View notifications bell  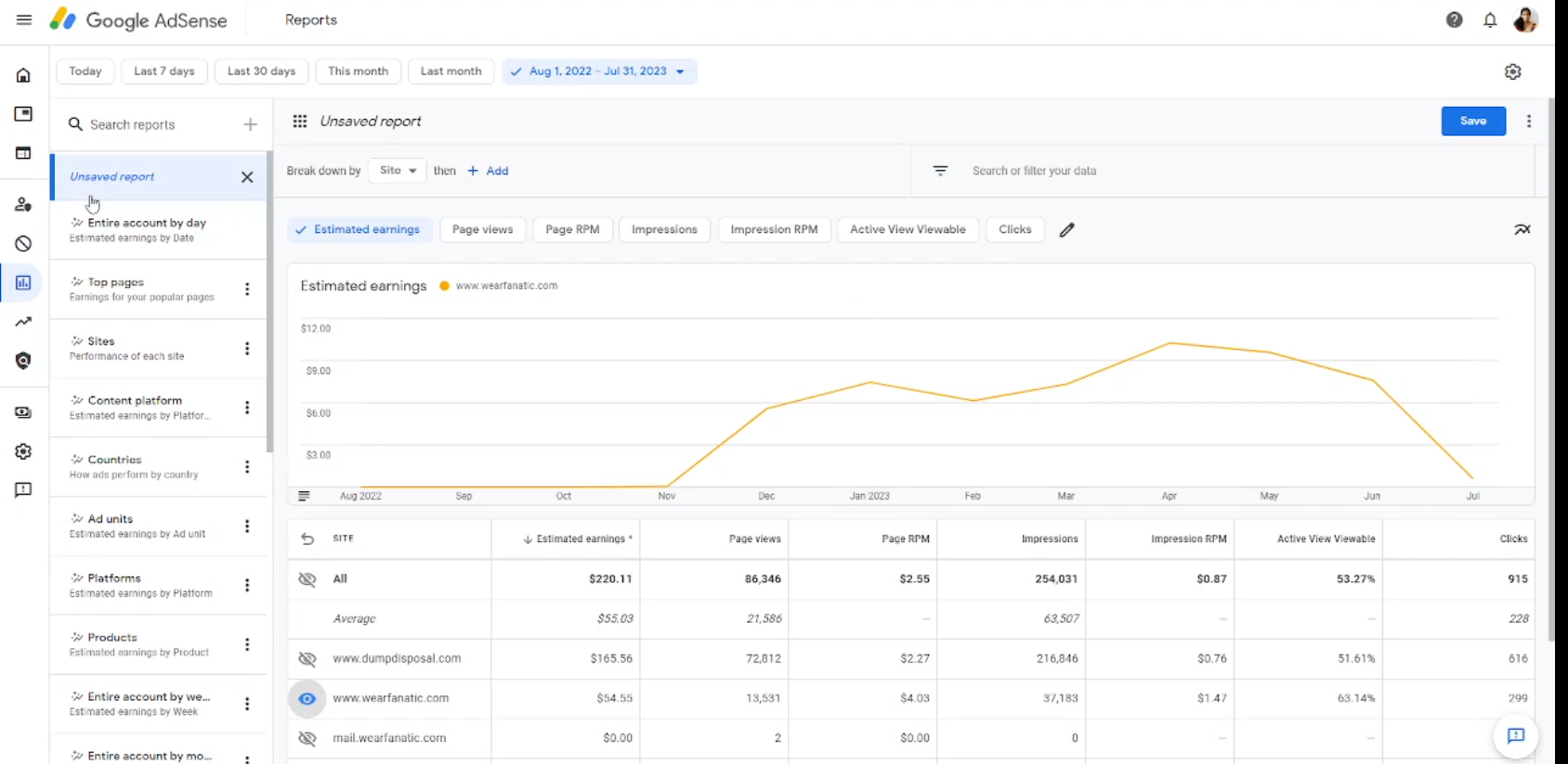1490,19
